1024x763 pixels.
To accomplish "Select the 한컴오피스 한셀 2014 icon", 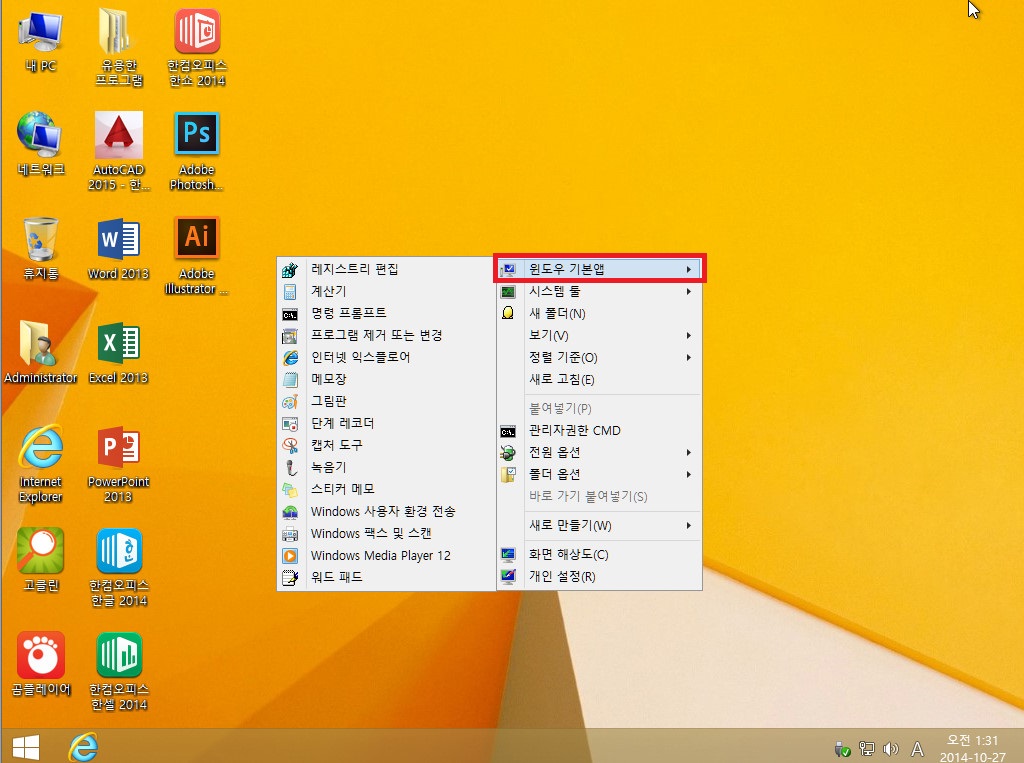I will click(x=118, y=671).
